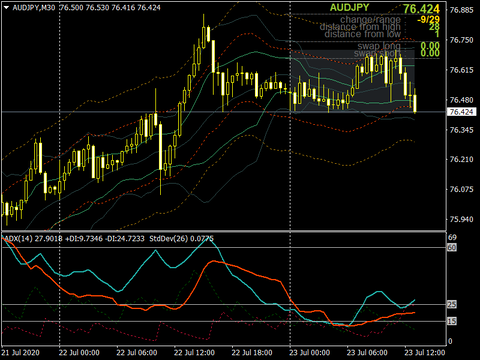Screen dimensions: 480x360
Task: Click the 76.885 price scale label
Action: pyautogui.click(x=461, y=10)
